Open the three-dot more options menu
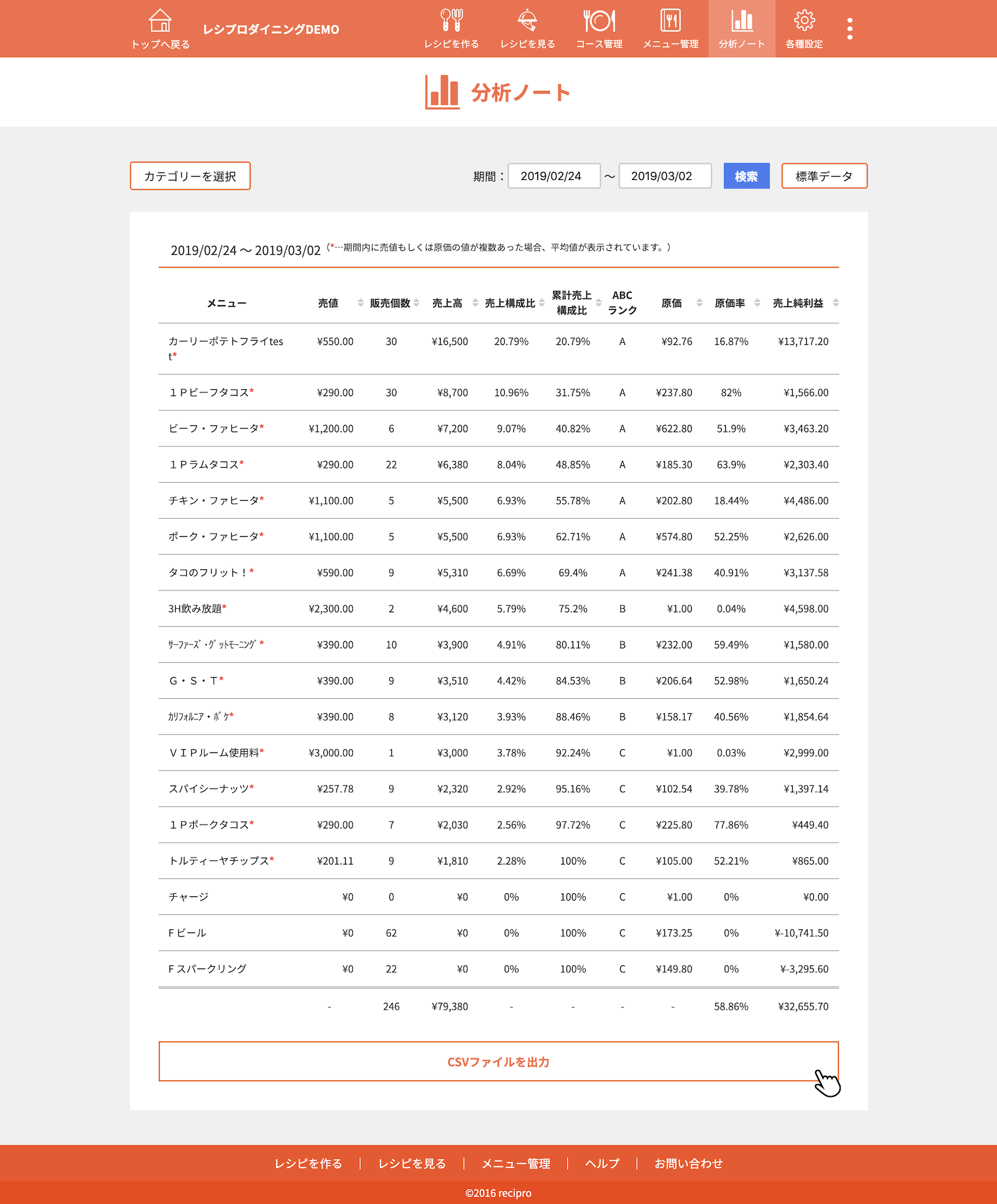The image size is (997, 1204). pyautogui.click(x=850, y=29)
